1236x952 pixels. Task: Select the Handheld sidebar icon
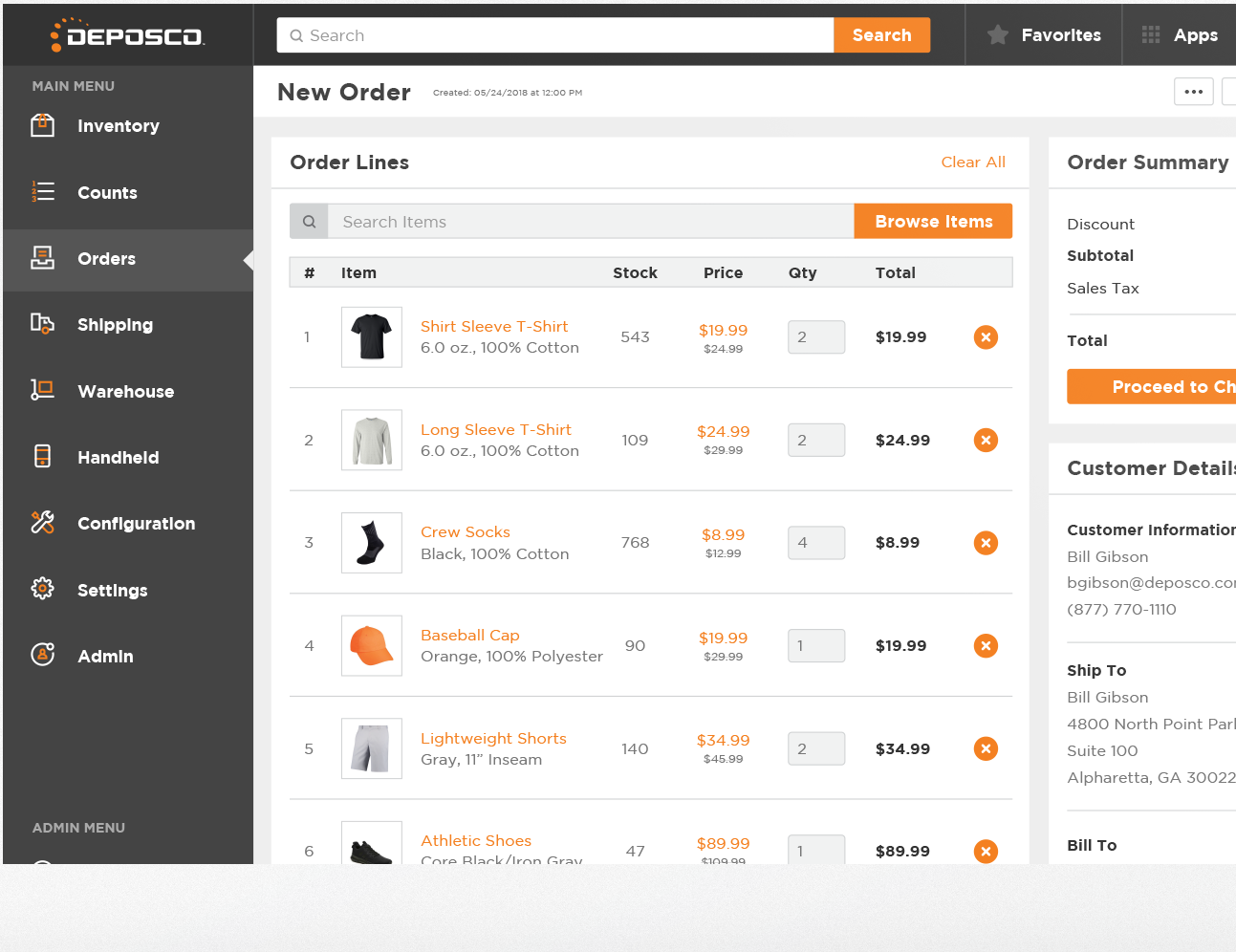[42, 457]
